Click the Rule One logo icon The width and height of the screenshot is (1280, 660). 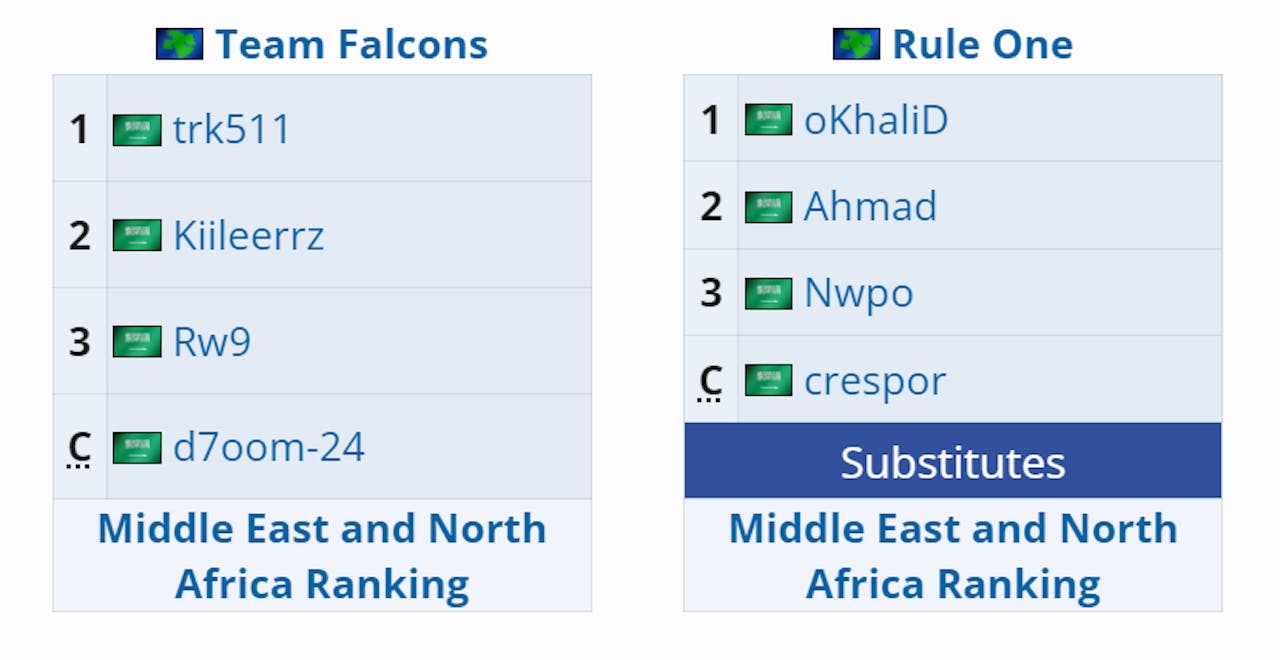coord(856,44)
